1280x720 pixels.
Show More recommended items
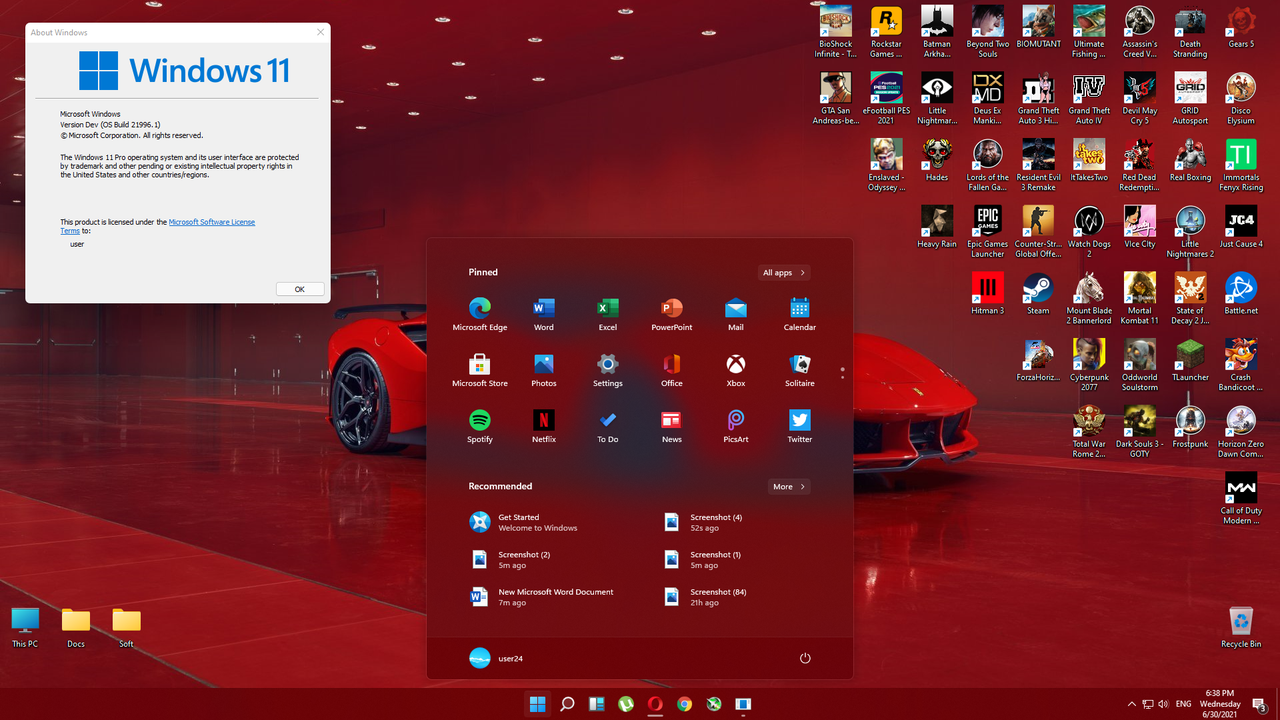788,486
